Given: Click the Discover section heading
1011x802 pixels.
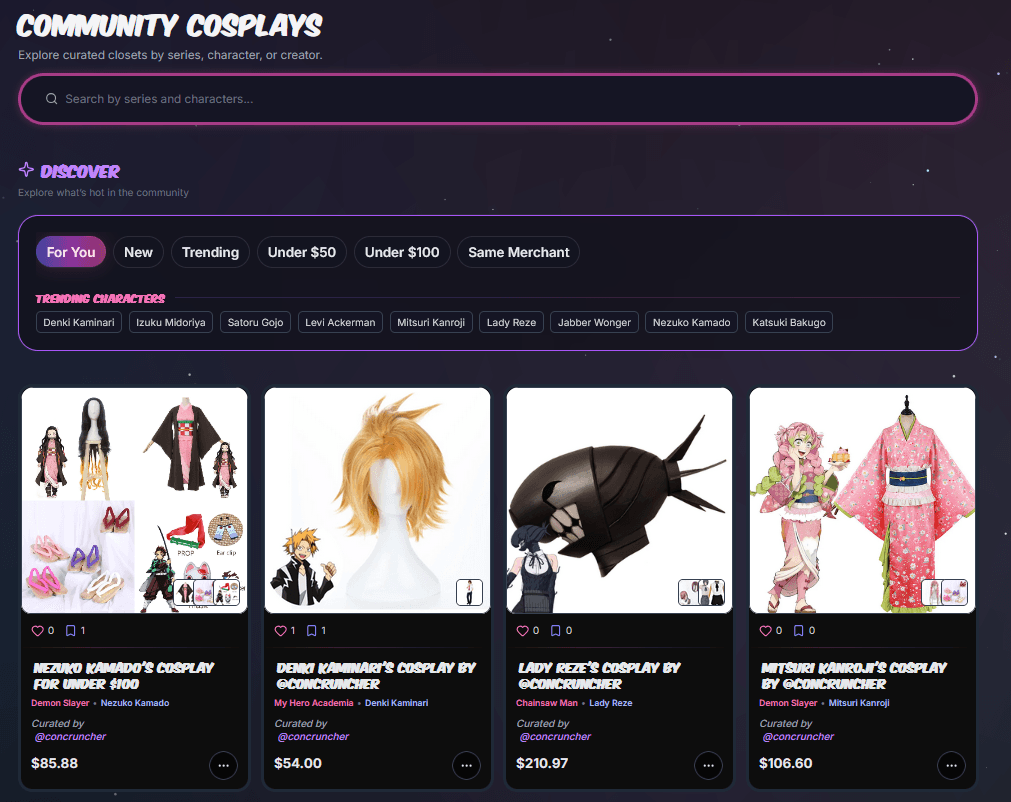Looking at the screenshot, I should pyautogui.click(x=80, y=171).
